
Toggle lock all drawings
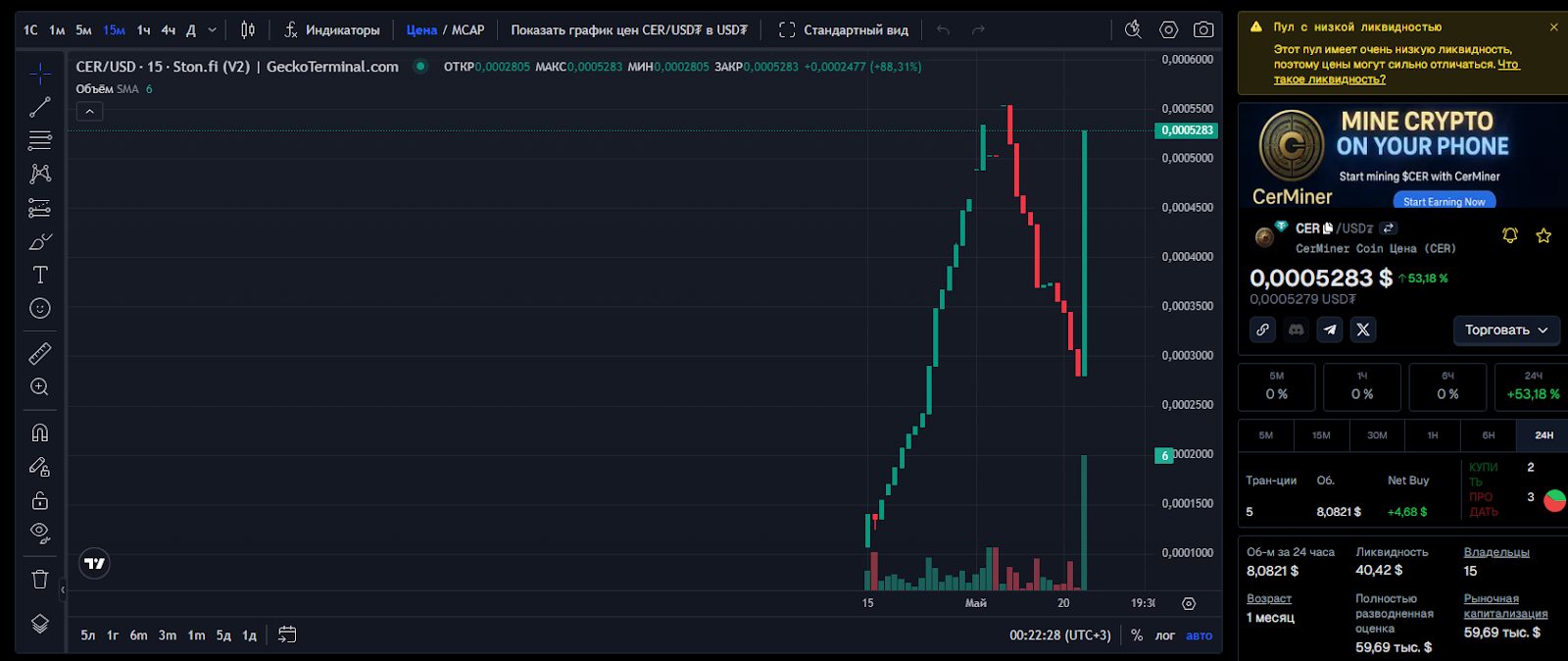pyautogui.click(x=40, y=500)
